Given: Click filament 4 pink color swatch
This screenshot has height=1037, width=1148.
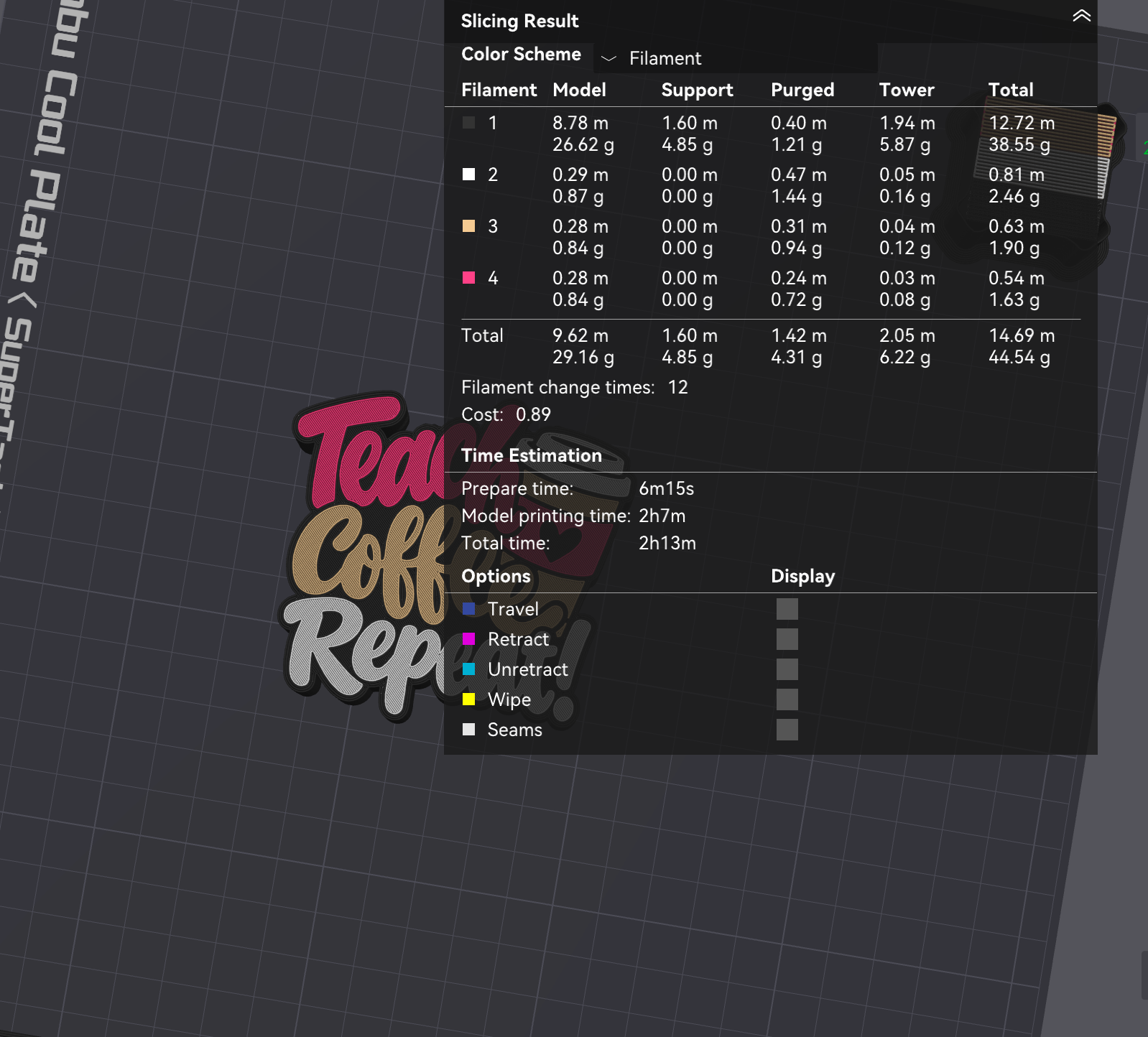Looking at the screenshot, I should (x=468, y=278).
